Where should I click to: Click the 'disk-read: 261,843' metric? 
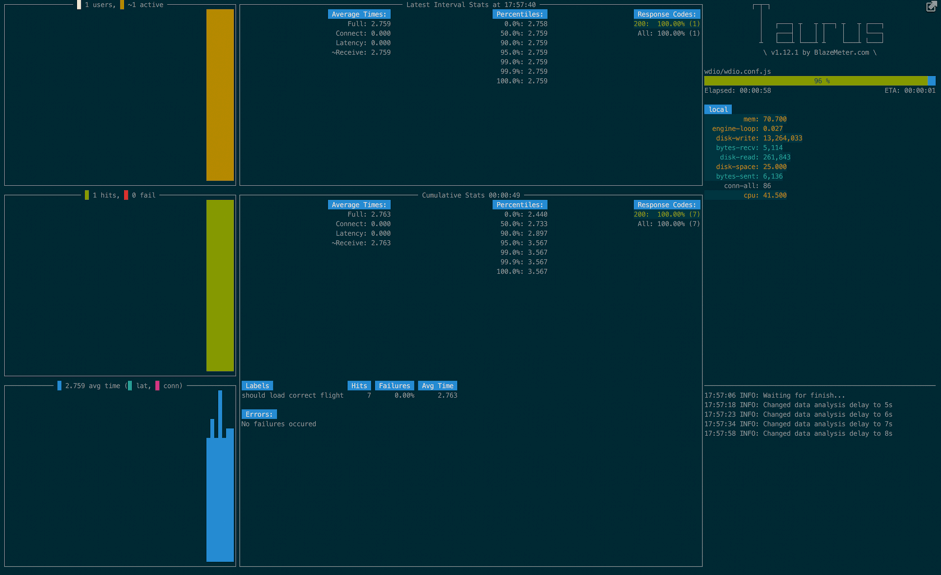755,157
